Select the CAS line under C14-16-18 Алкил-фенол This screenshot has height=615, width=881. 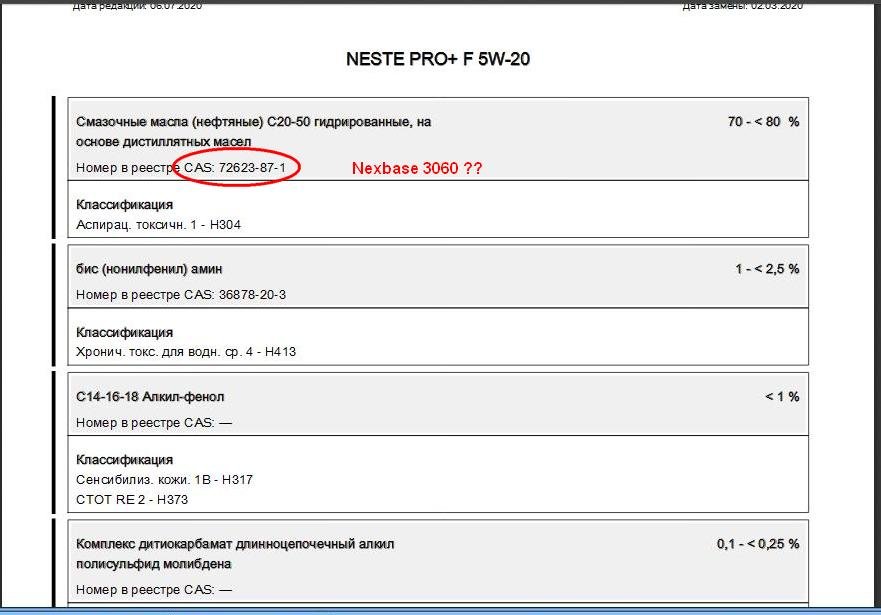pos(154,422)
